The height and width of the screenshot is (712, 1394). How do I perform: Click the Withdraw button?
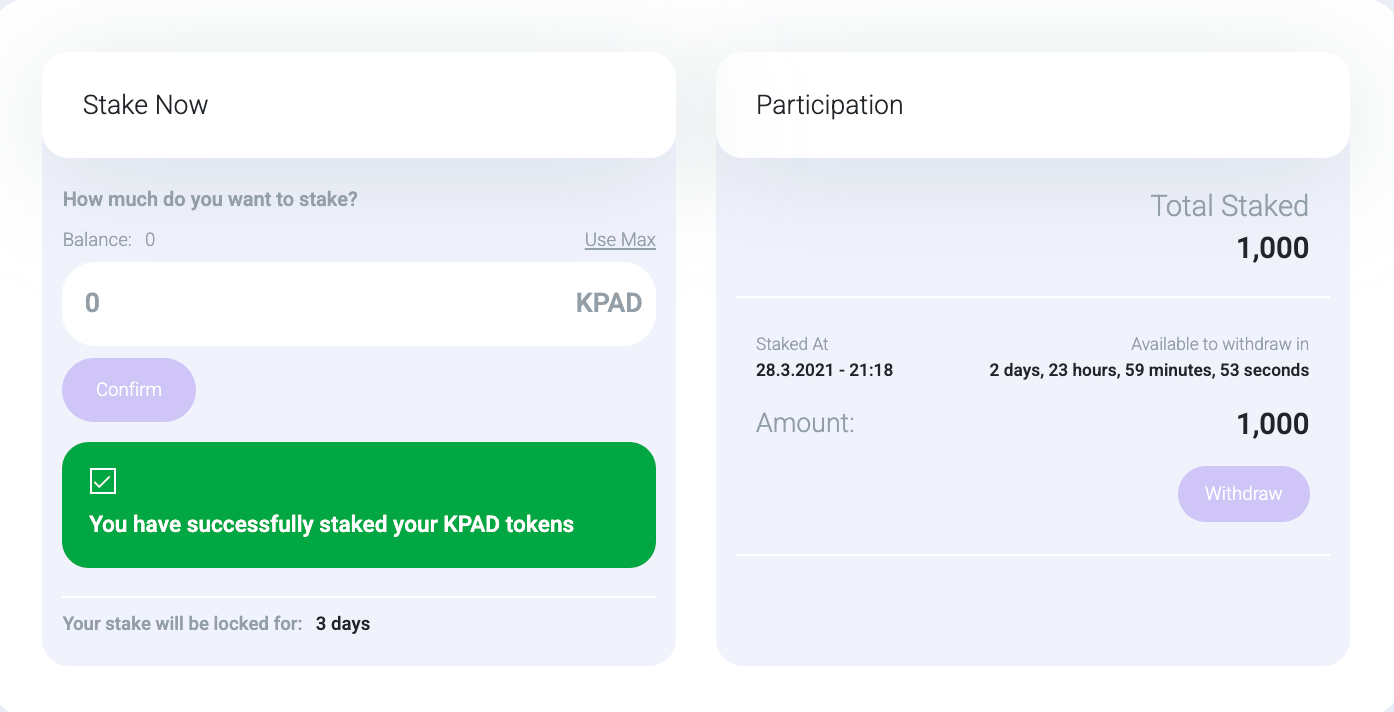[x=1243, y=493]
